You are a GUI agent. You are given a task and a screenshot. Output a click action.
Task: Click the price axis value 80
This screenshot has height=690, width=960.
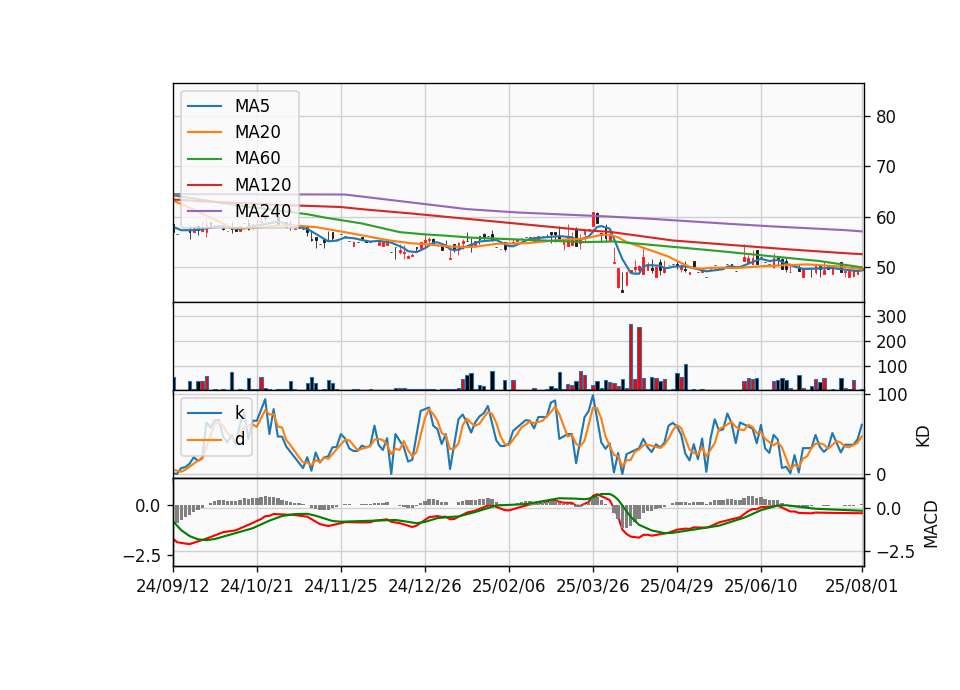[x=885, y=117]
